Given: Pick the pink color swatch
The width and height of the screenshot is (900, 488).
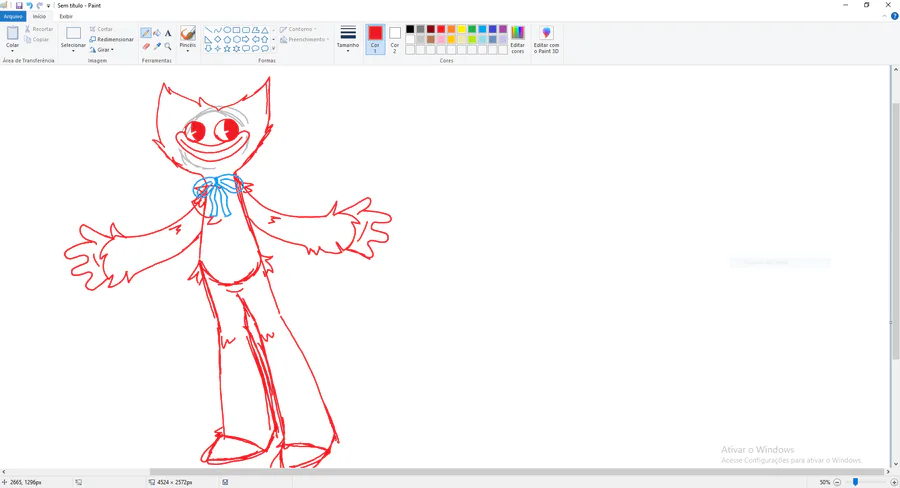Looking at the screenshot, I should coord(441,40).
